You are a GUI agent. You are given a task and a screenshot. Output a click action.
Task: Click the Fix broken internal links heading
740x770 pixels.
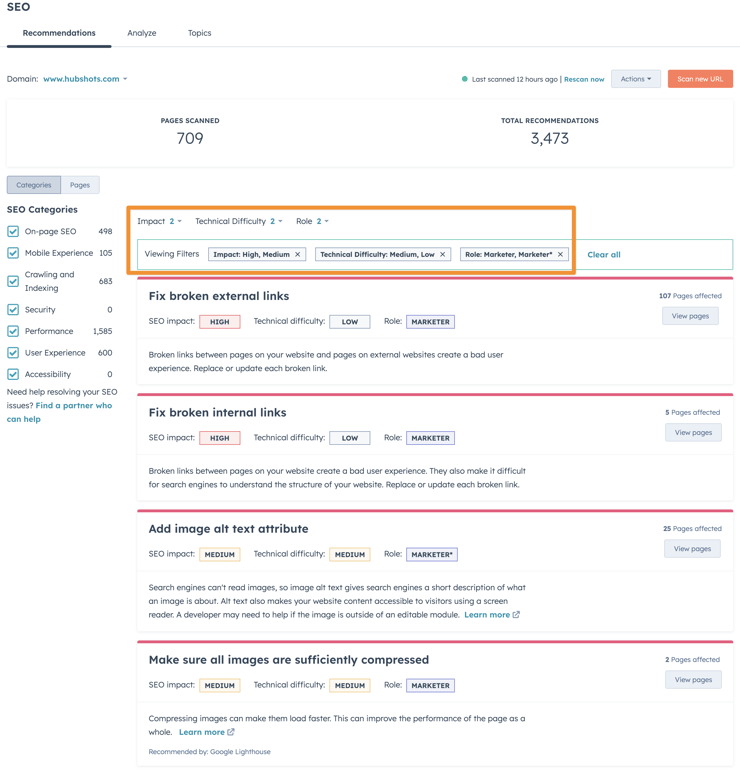pos(218,412)
